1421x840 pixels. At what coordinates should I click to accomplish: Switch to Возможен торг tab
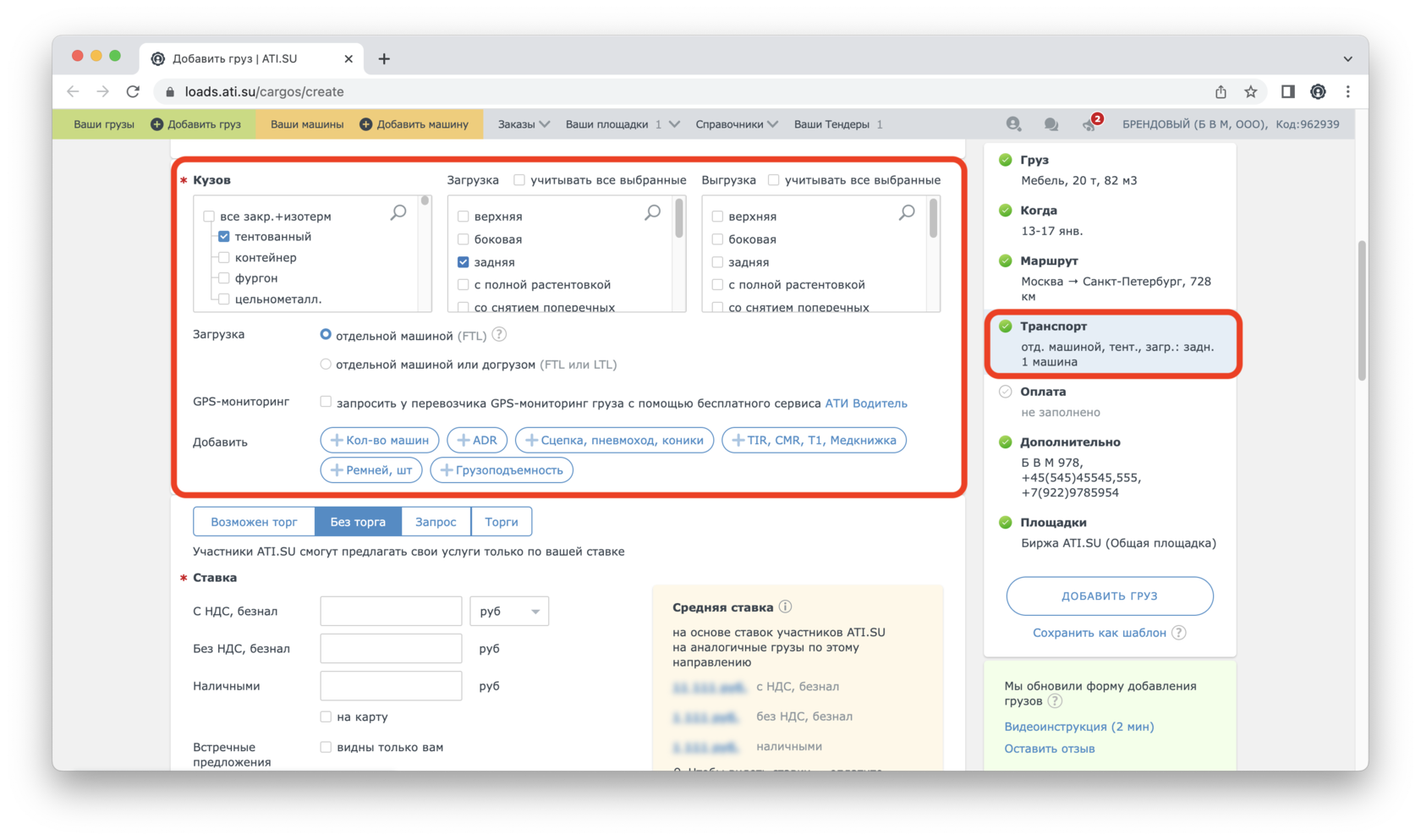(254, 522)
